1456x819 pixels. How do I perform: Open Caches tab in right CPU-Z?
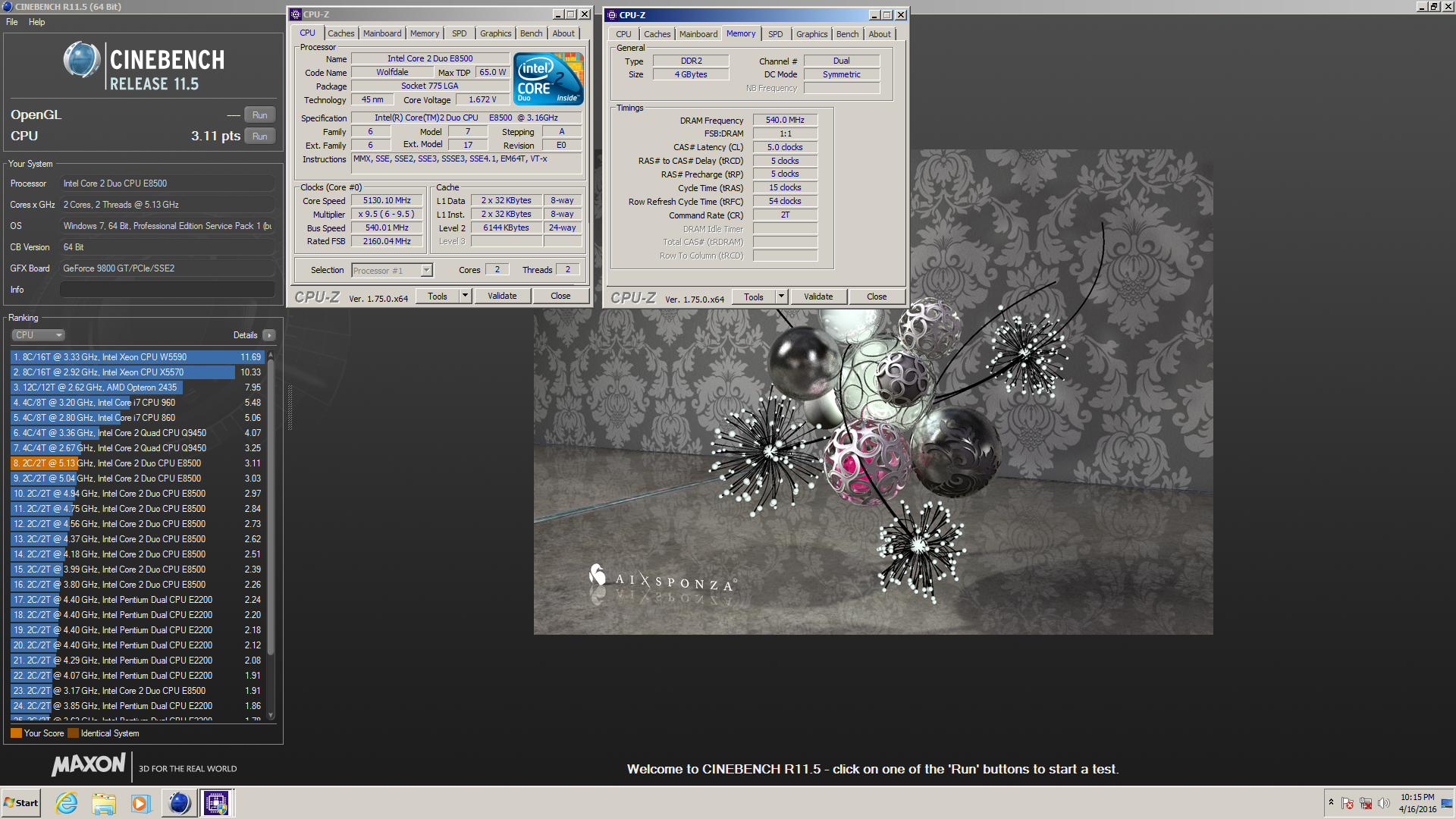point(657,34)
